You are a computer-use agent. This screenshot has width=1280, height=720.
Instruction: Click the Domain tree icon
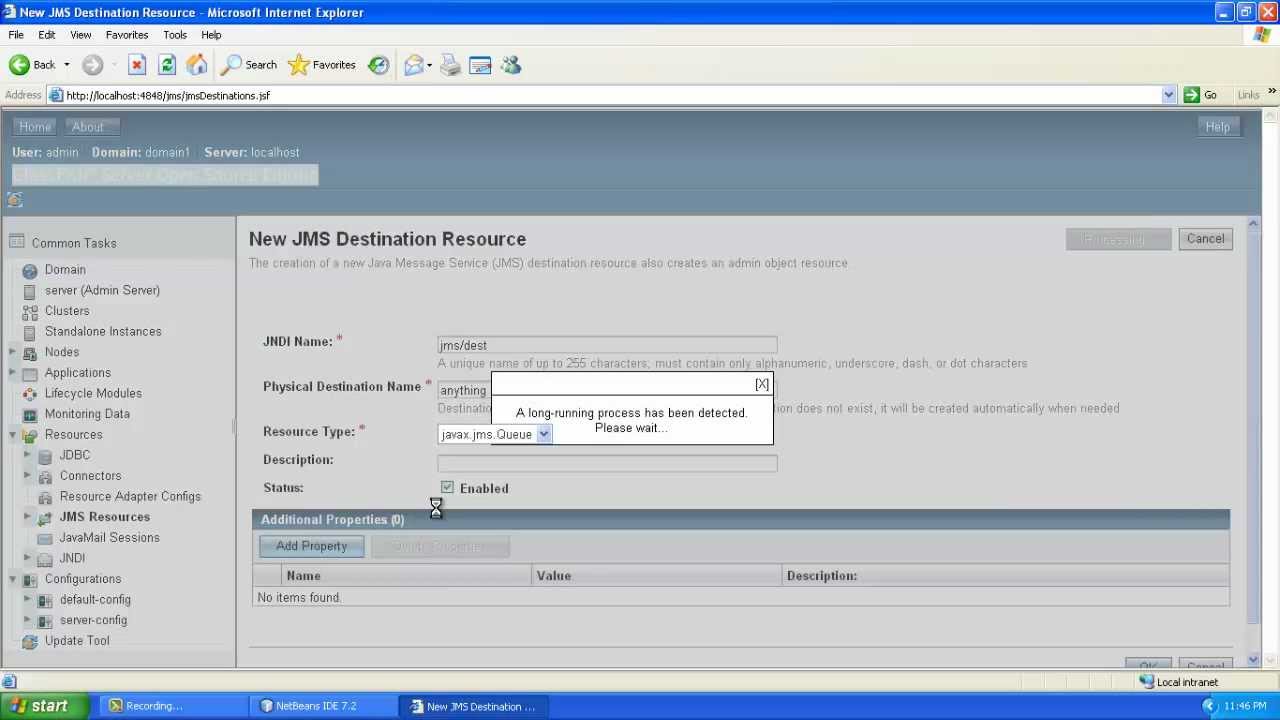[x=30, y=270]
